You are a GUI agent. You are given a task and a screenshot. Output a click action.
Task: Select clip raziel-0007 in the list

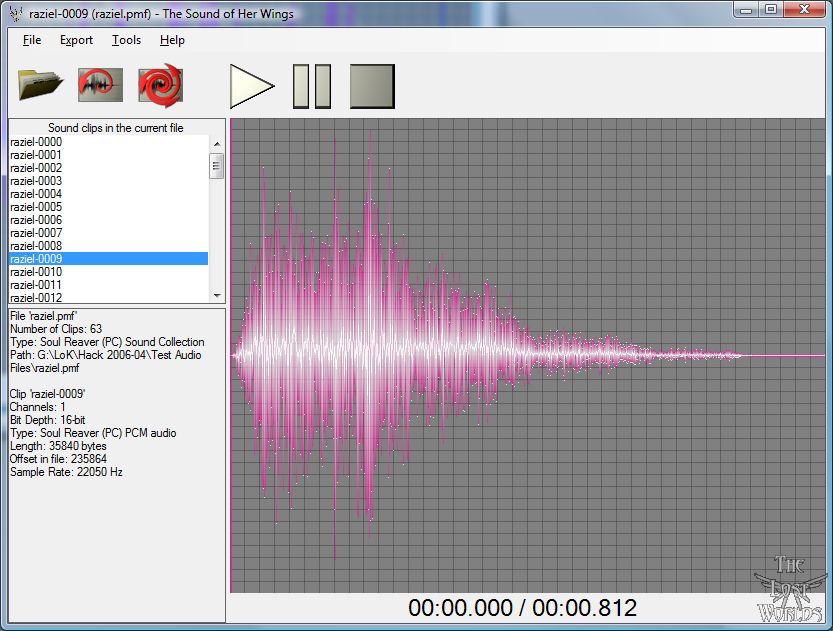coord(109,233)
